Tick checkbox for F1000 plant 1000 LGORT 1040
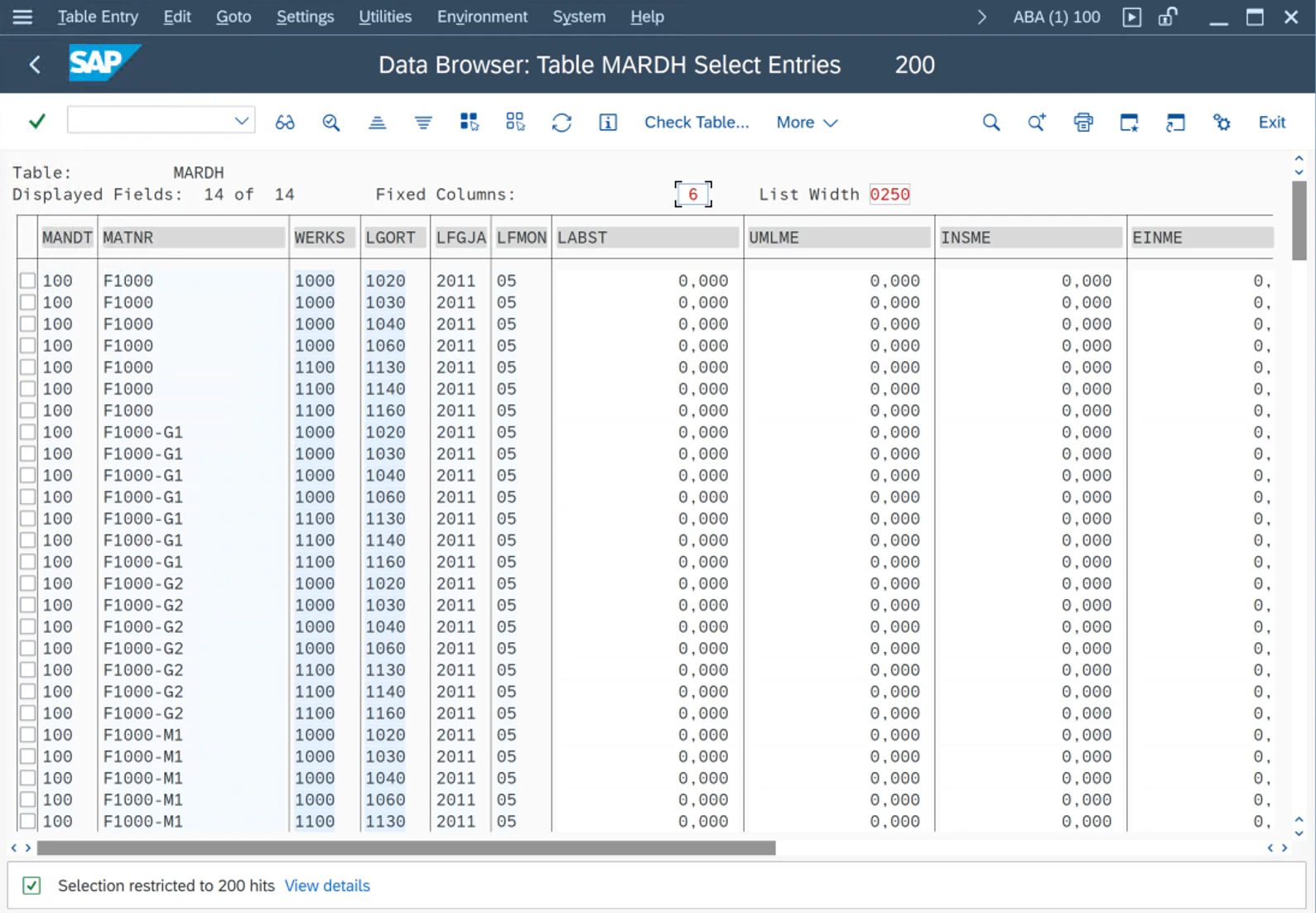This screenshot has width=1316, height=913. coord(28,324)
